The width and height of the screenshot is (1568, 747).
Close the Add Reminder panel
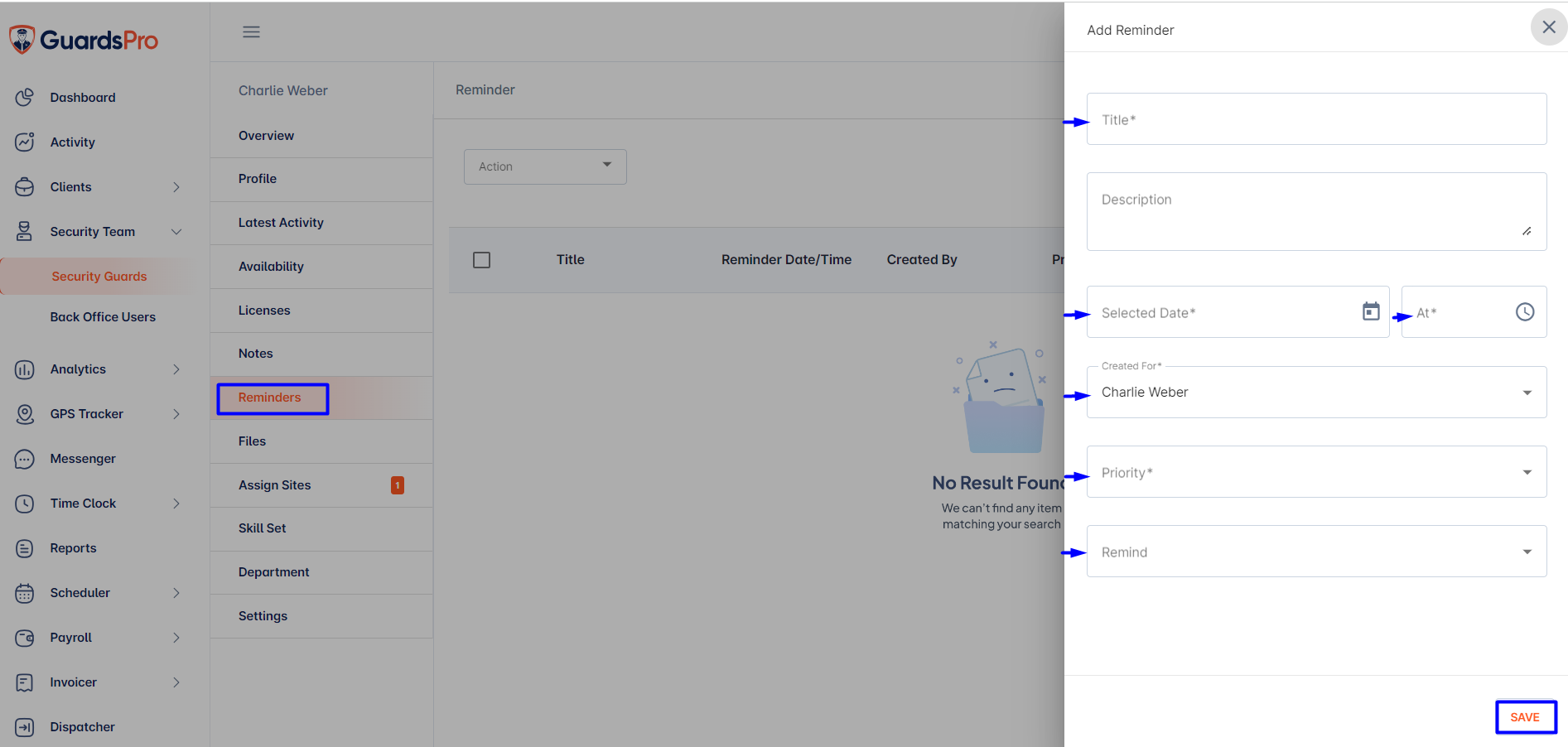tap(1548, 27)
